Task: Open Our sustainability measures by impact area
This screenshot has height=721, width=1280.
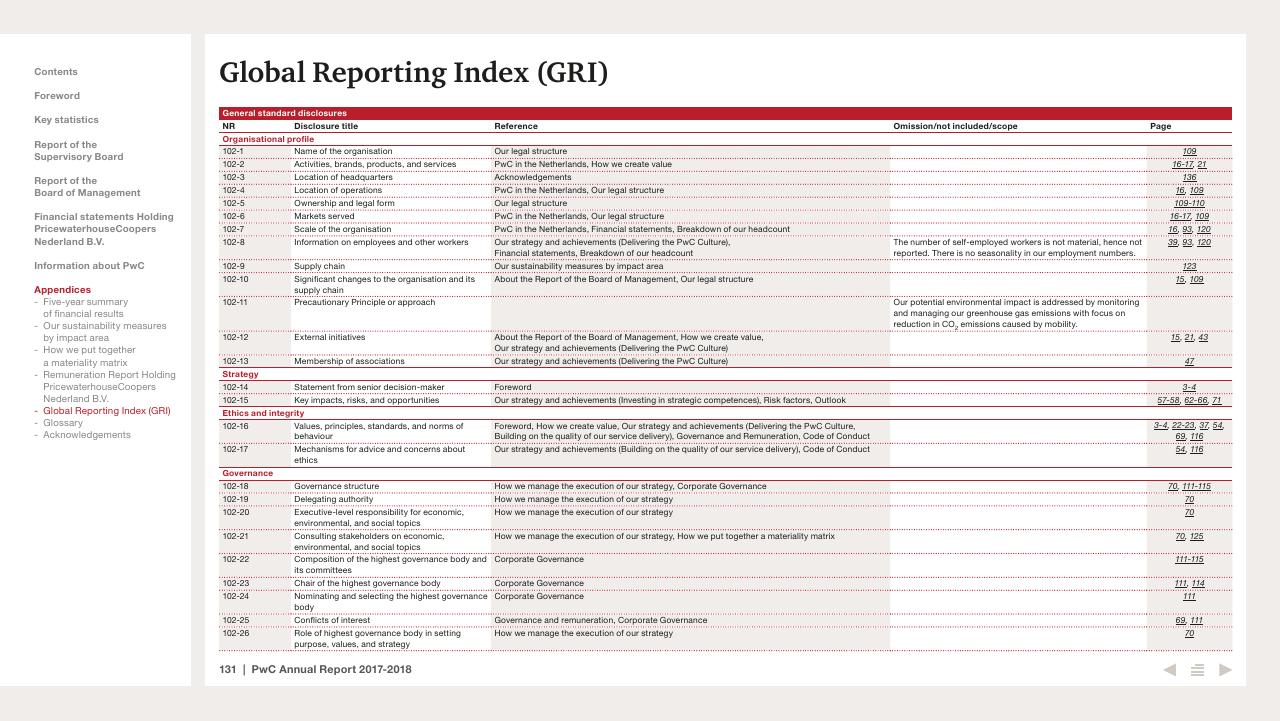Action: (104, 332)
